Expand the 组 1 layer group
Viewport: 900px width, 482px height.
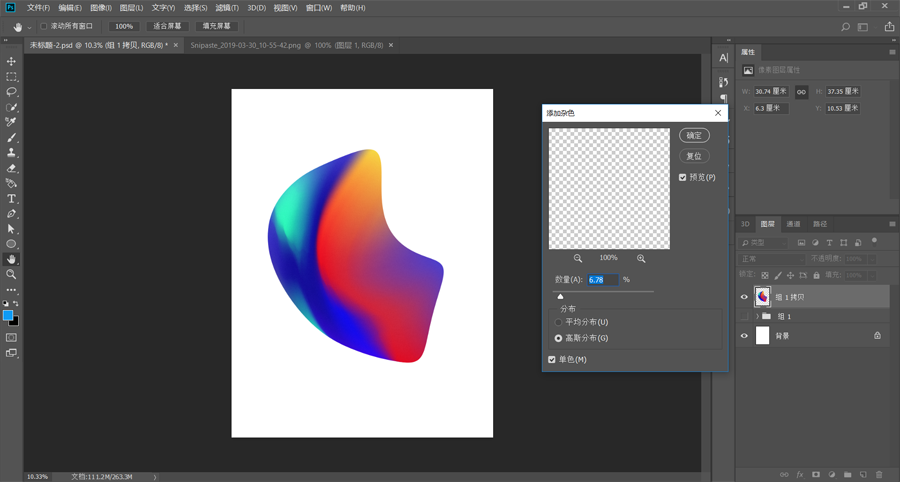pos(756,316)
